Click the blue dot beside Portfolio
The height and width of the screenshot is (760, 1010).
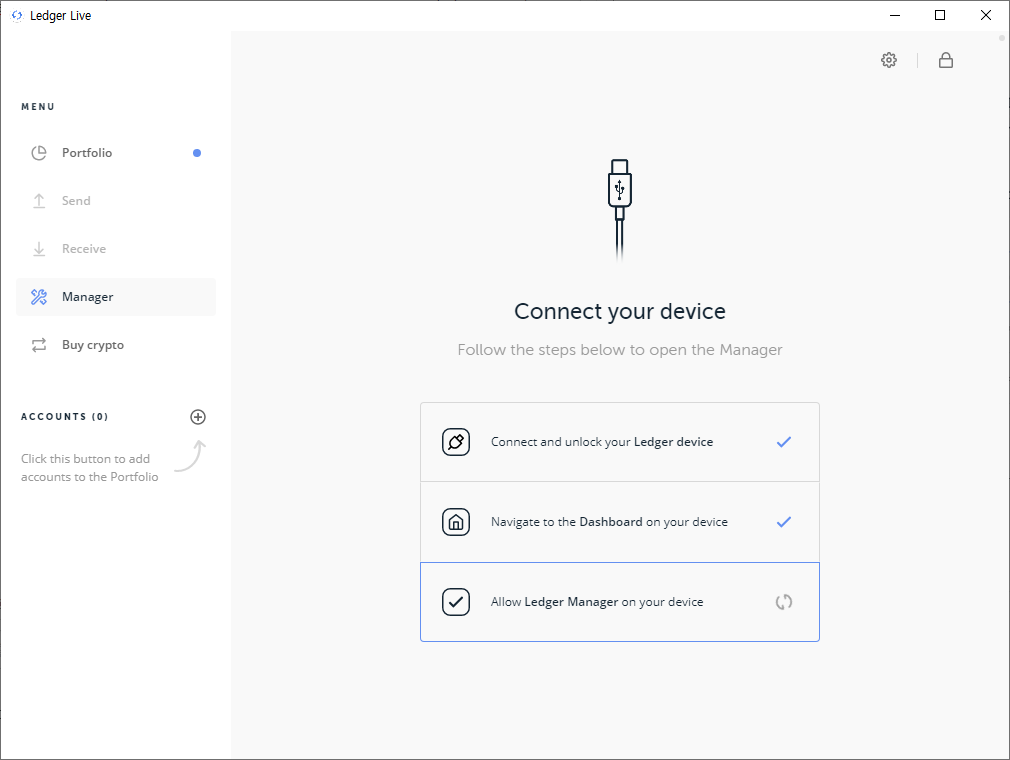pyautogui.click(x=197, y=153)
